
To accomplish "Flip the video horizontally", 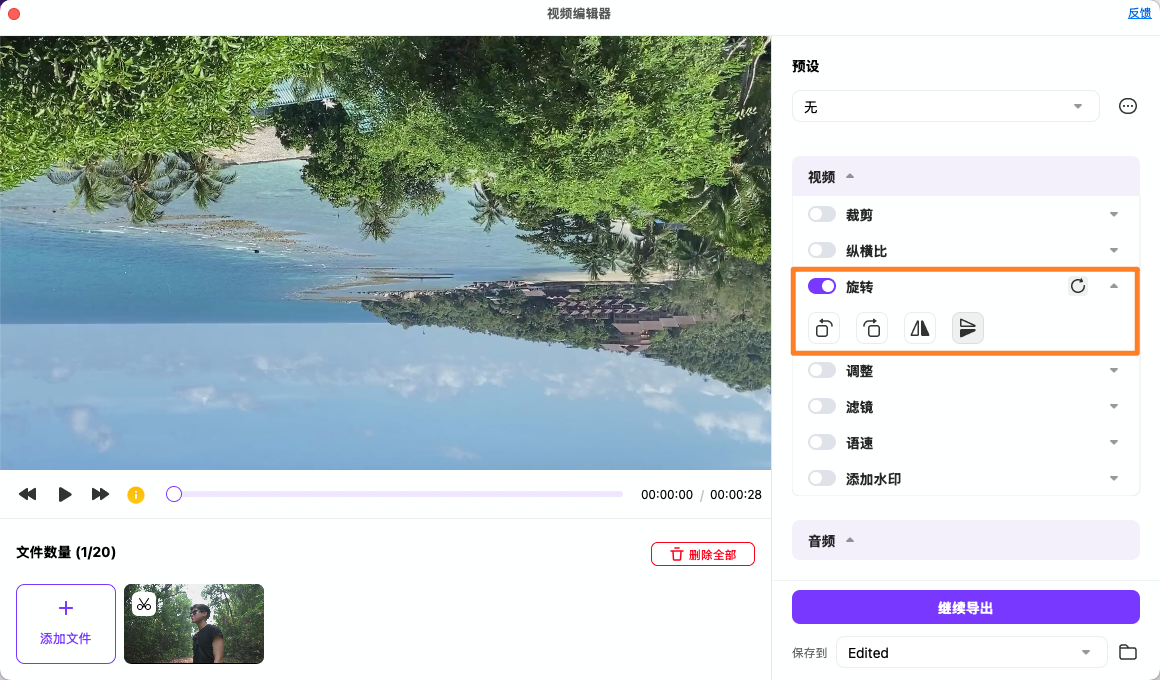I will click(x=919, y=327).
